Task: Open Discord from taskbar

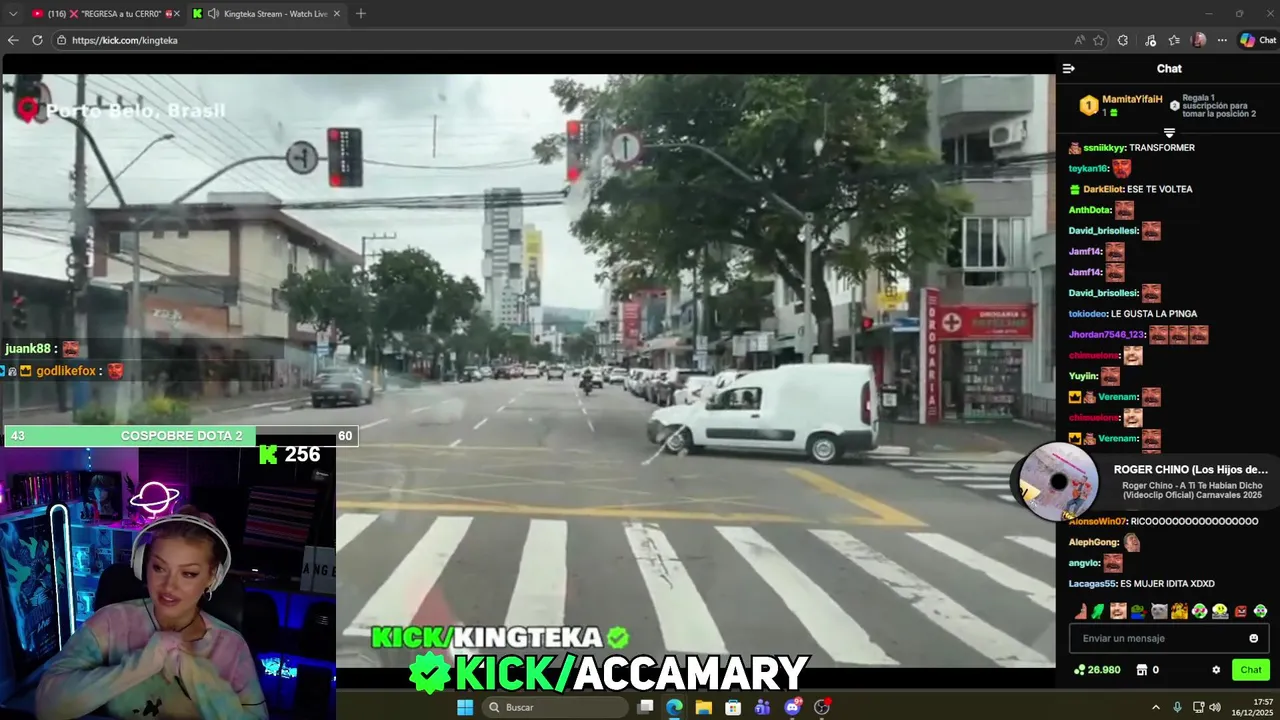Action: (x=793, y=707)
